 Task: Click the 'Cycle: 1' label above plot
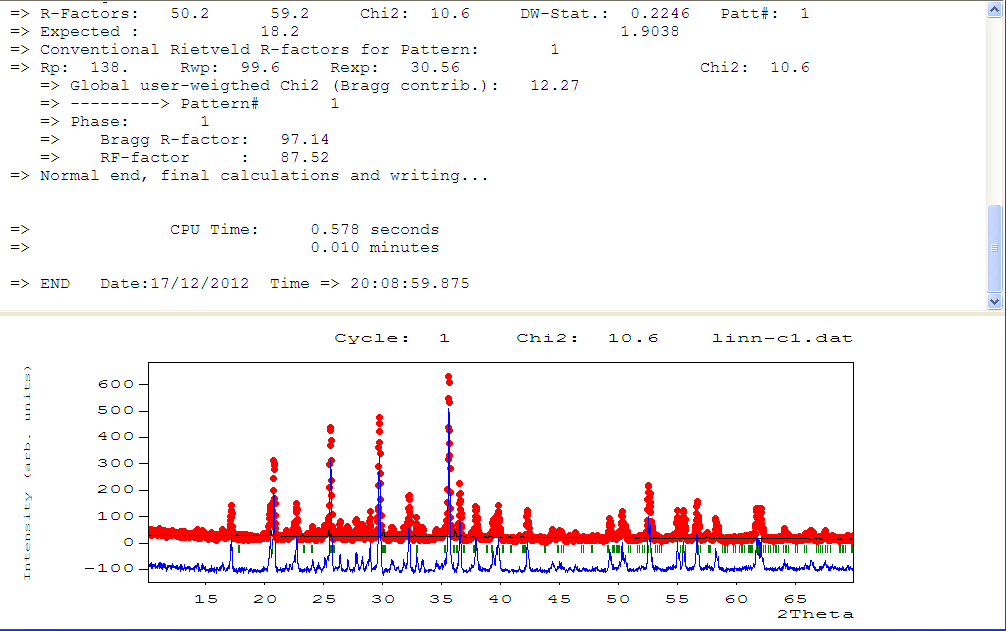(391, 338)
